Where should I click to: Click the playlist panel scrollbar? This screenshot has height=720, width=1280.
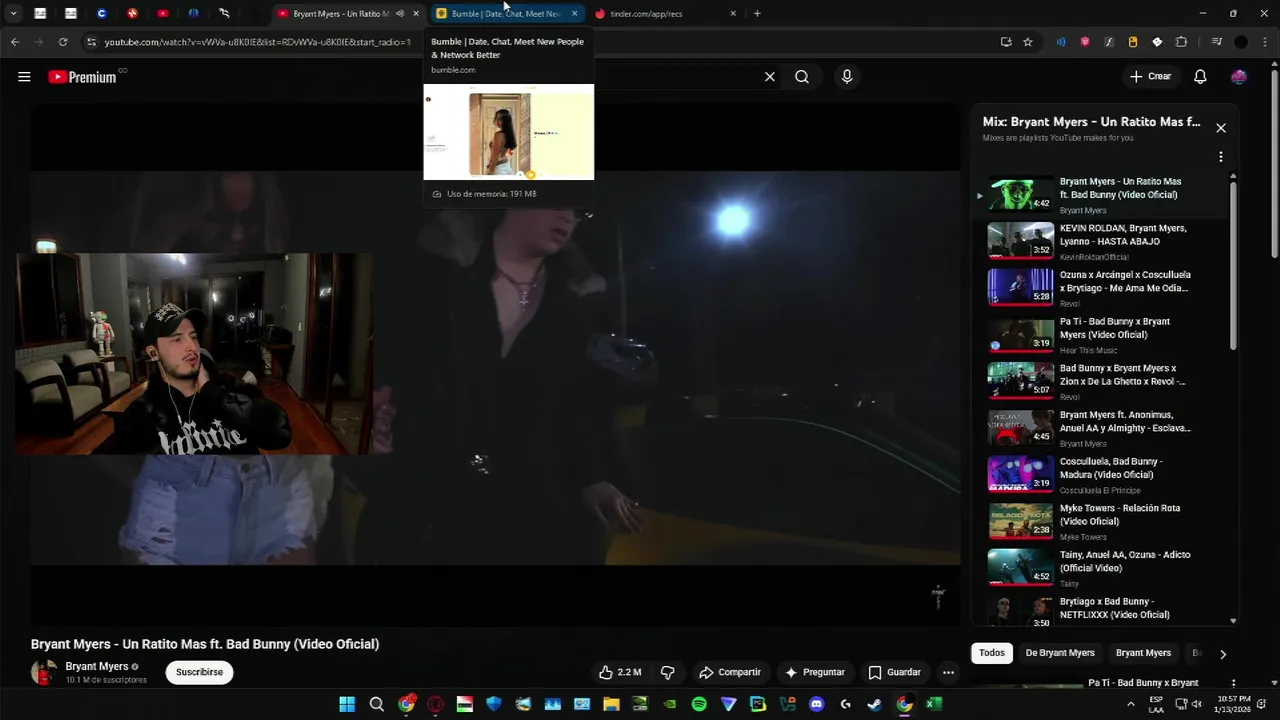[1233, 265]
